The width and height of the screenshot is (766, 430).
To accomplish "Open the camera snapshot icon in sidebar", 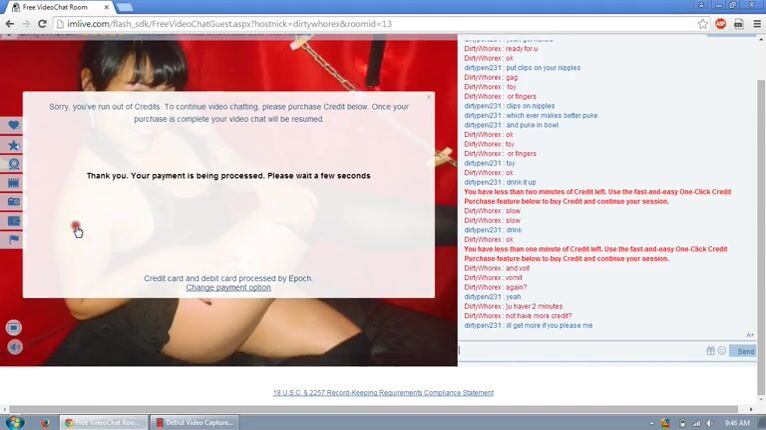I will click(x=14, y=202).
